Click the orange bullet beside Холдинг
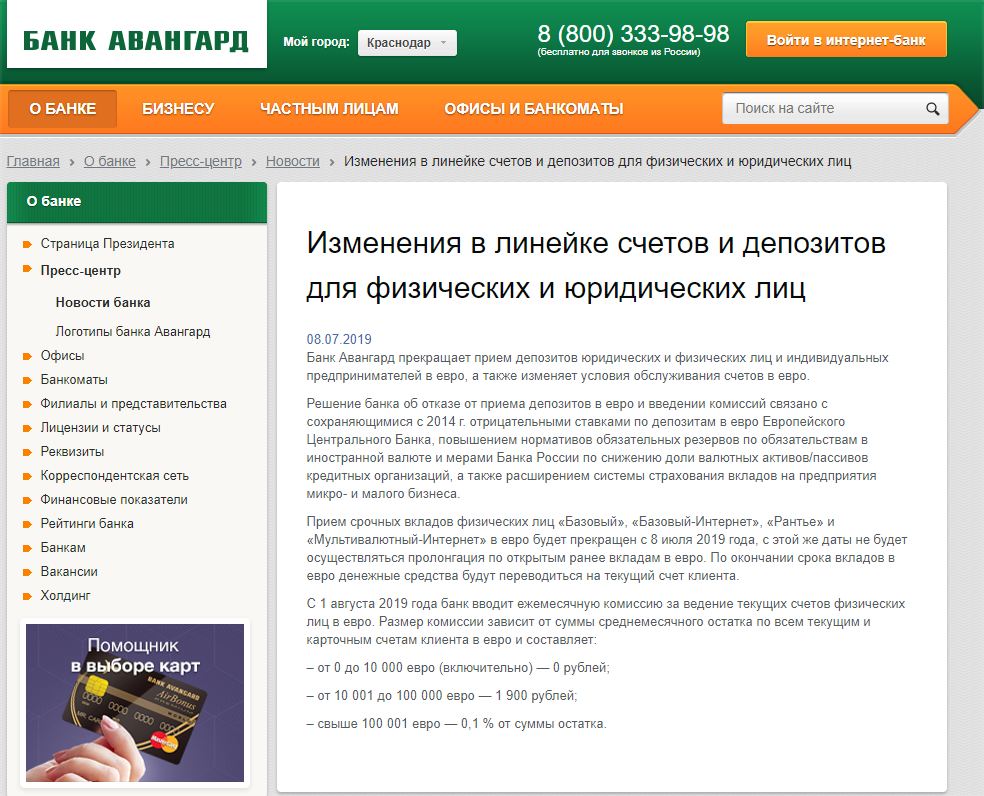This screenshot has height=796, width=984. click(27, 596)
